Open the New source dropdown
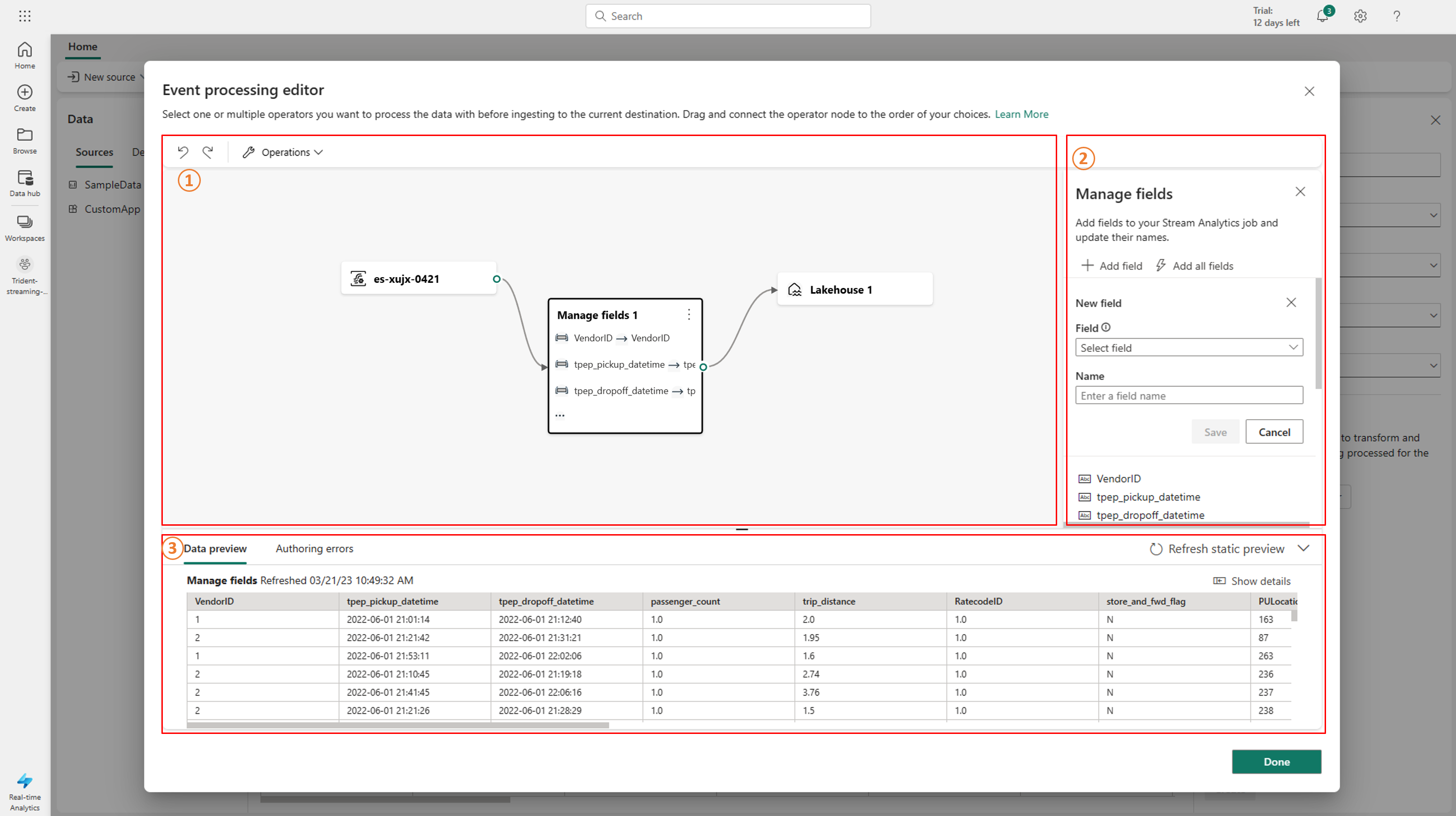Image resolution: width=1456 pixels, height=816 pixels. (x=106, y=77)
